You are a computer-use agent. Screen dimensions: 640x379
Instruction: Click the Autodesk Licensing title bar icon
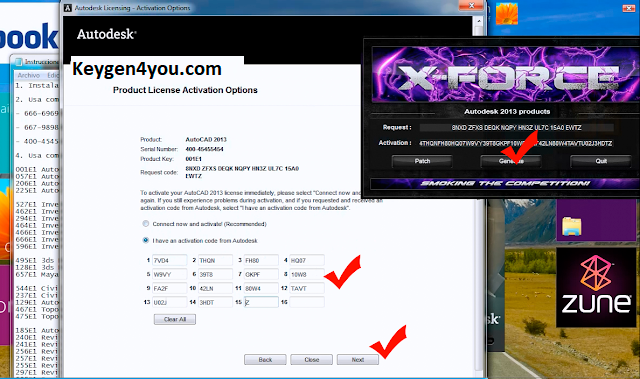(x=68, y=8)
